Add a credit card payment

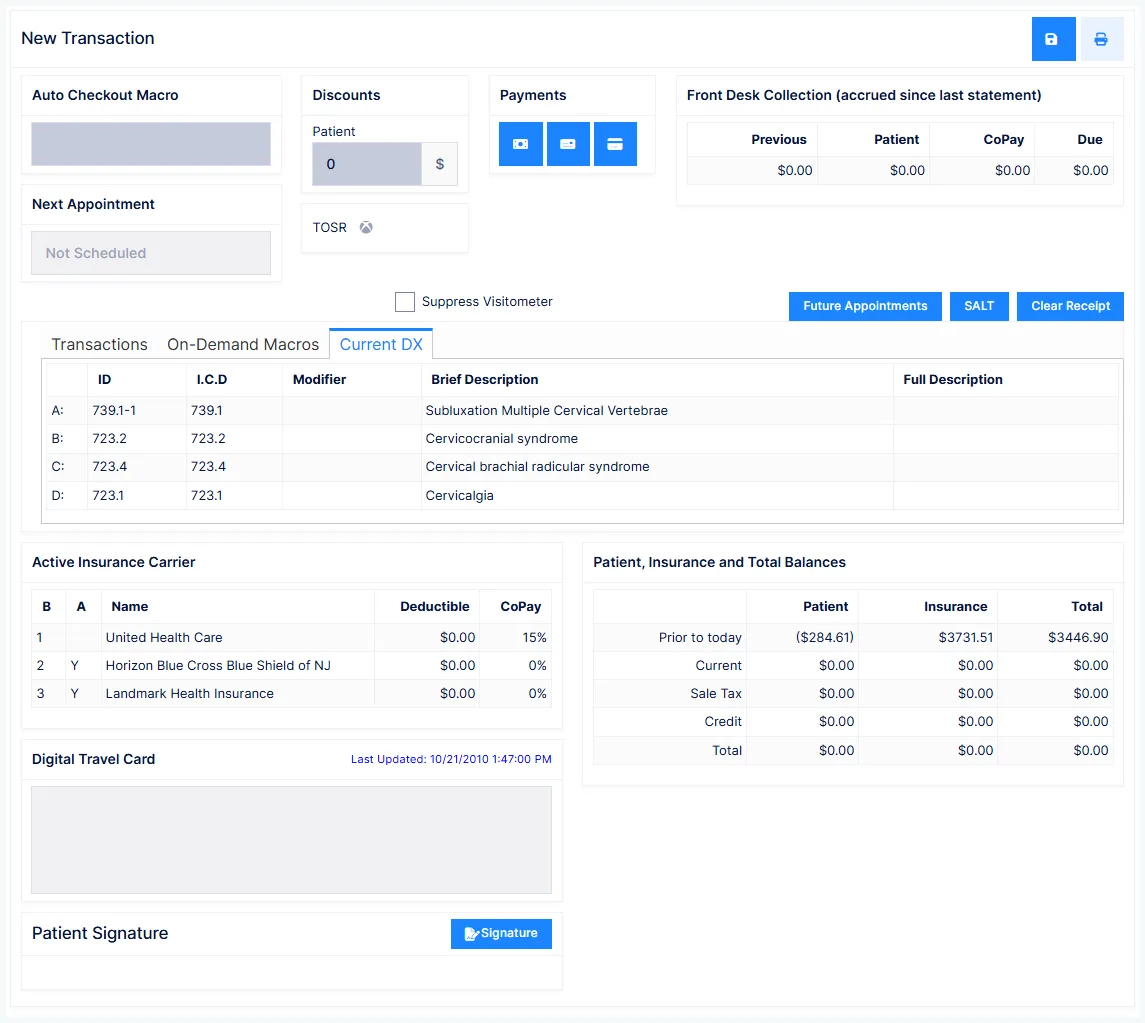coord(615,144)
